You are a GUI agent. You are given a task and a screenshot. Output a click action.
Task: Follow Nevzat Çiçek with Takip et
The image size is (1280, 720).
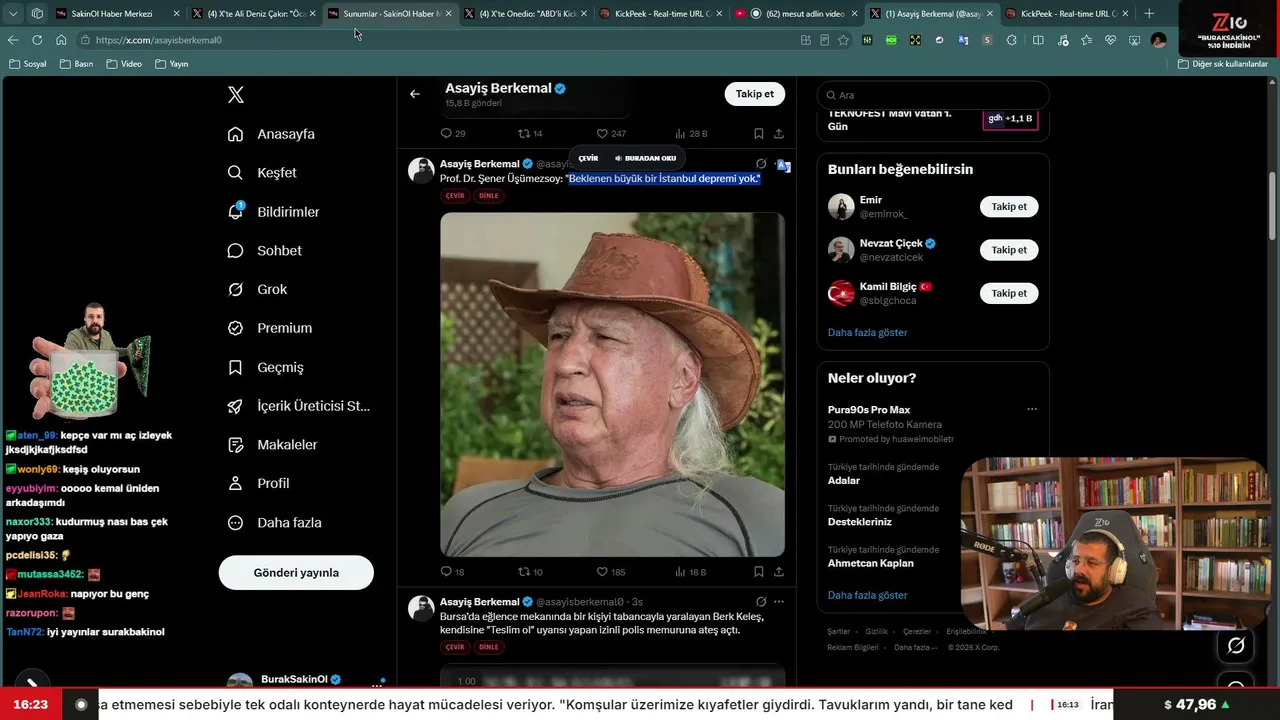[1009, 250]
